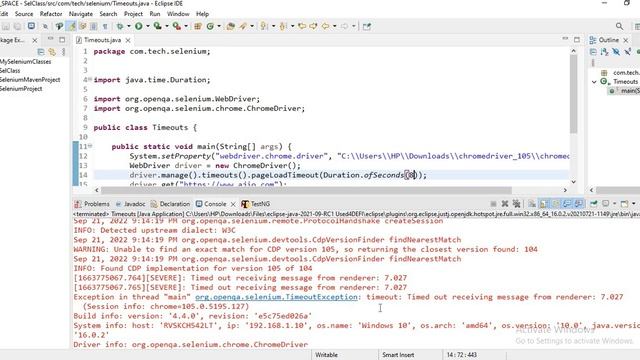Click Sort alphabetically icon in Outline
The width and height of the screenshot is (640, 360).
click(x=604, y=52)
